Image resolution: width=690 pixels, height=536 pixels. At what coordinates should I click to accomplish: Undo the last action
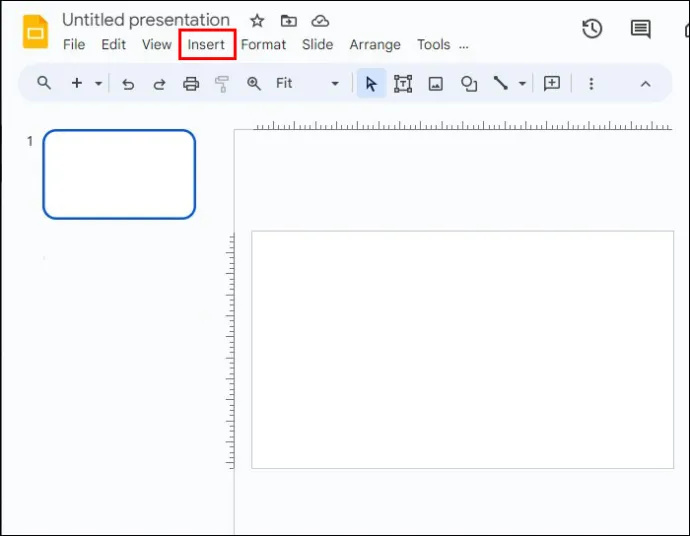pos(128,84)
